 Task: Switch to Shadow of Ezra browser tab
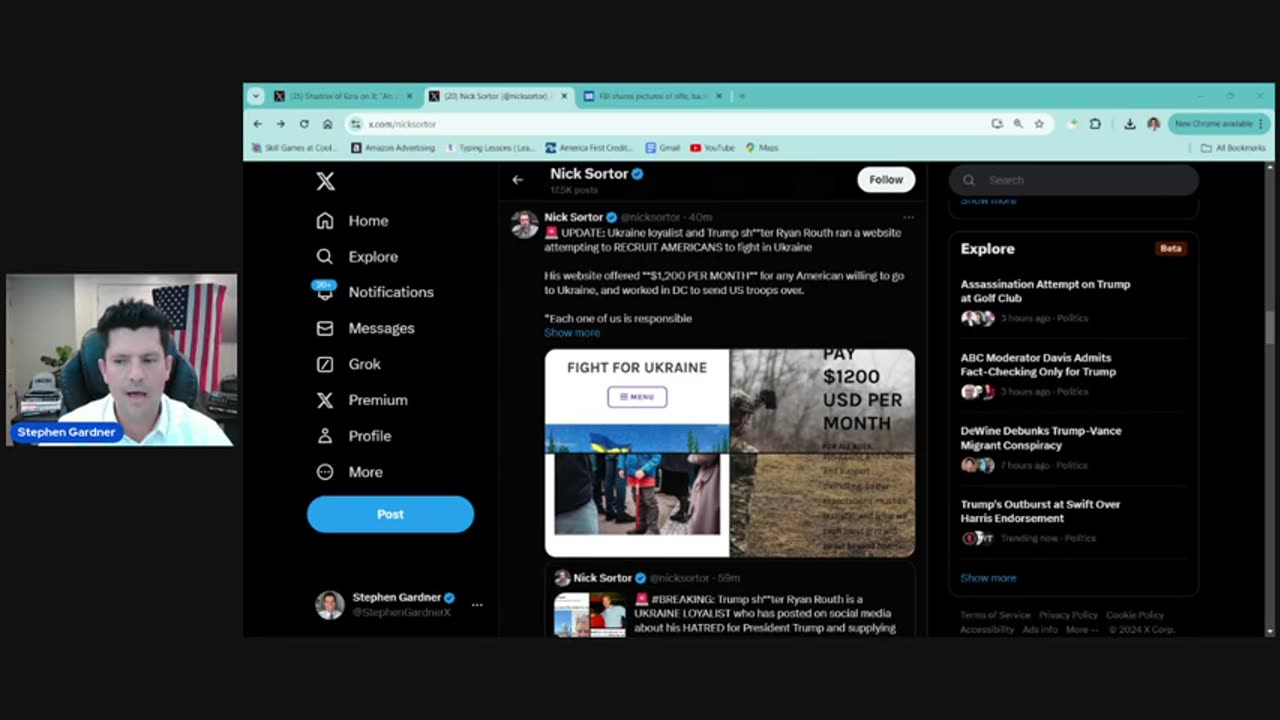pyautogui.click(x=343, y=96)
